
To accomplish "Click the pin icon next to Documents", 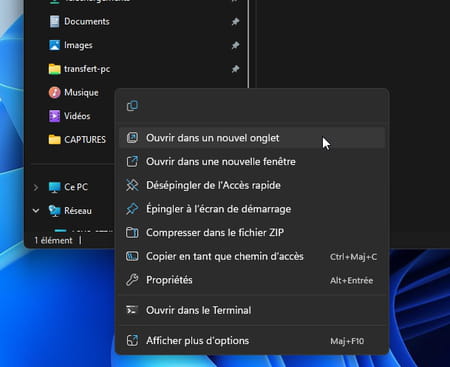I will pyautogui.click(x=235, y=22).
